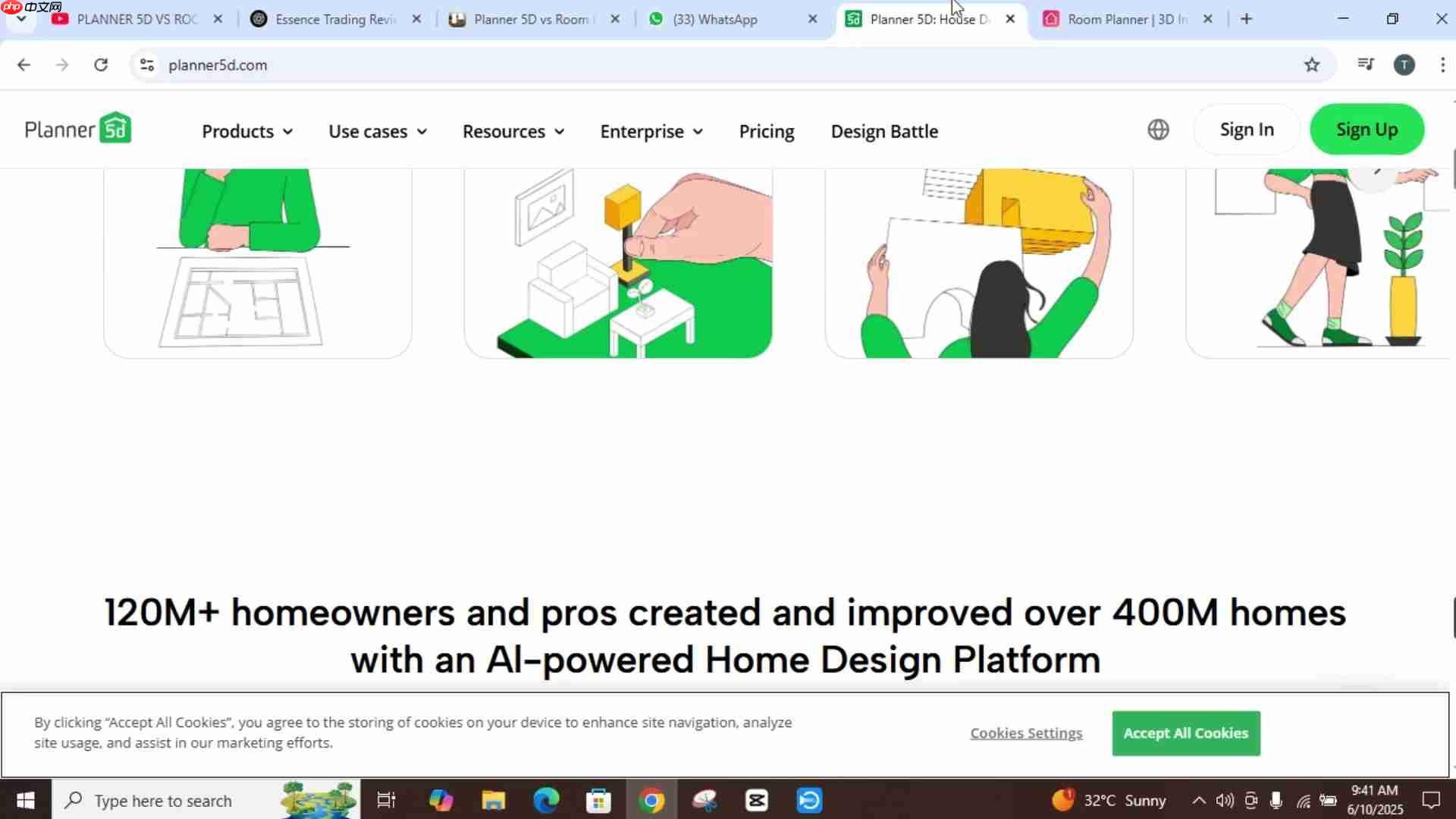This screenshot has height=819, width=1456.
Task: Open Chrome profile avatar T
Action: (1404, 65)
